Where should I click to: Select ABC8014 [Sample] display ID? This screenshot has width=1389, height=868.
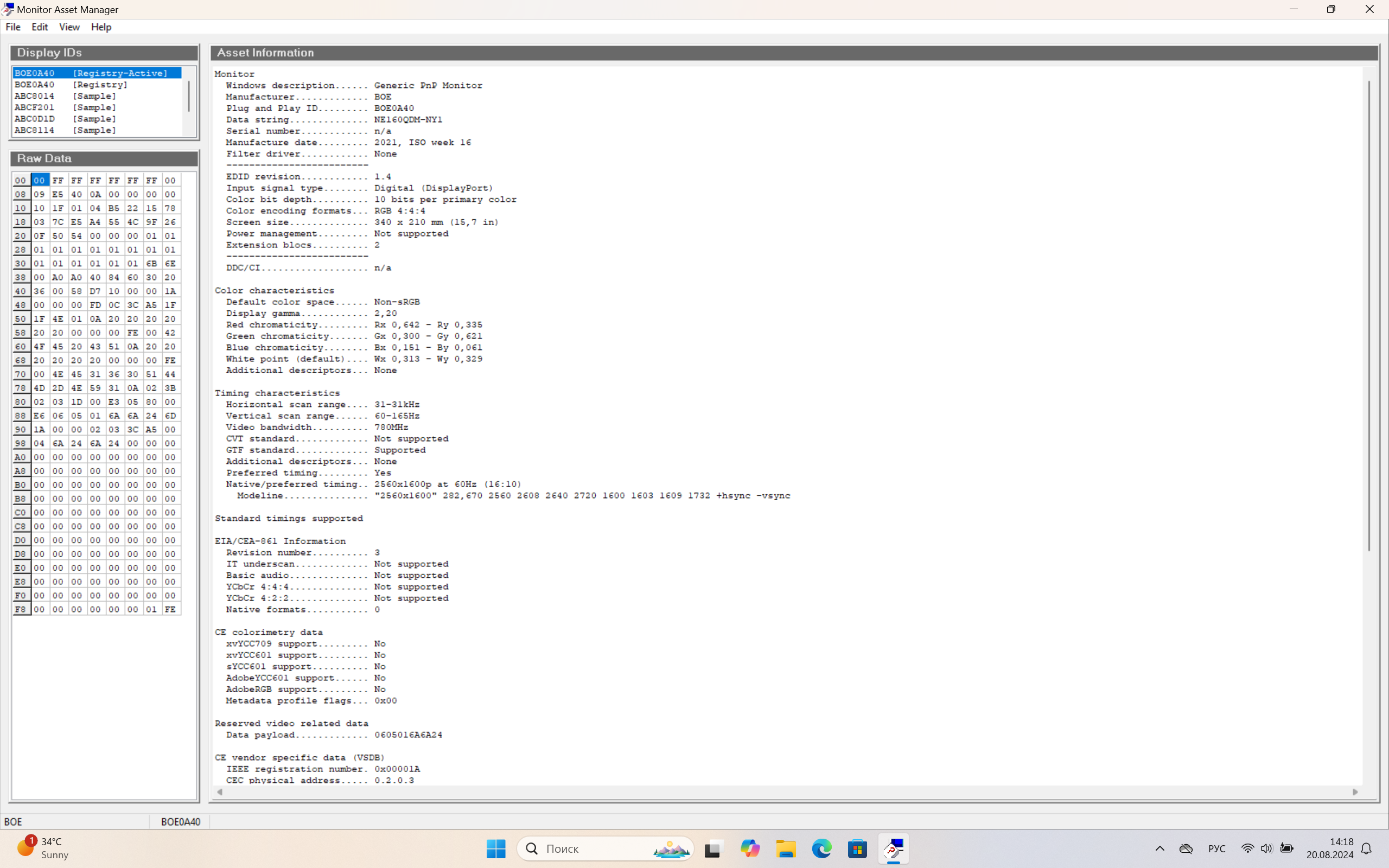tap(66, 96)
